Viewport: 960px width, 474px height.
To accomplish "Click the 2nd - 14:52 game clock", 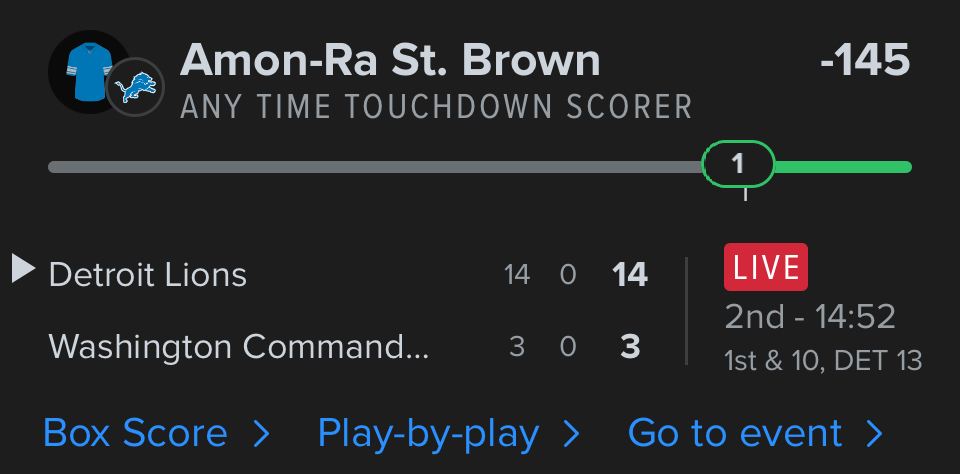I will point(810,317).
